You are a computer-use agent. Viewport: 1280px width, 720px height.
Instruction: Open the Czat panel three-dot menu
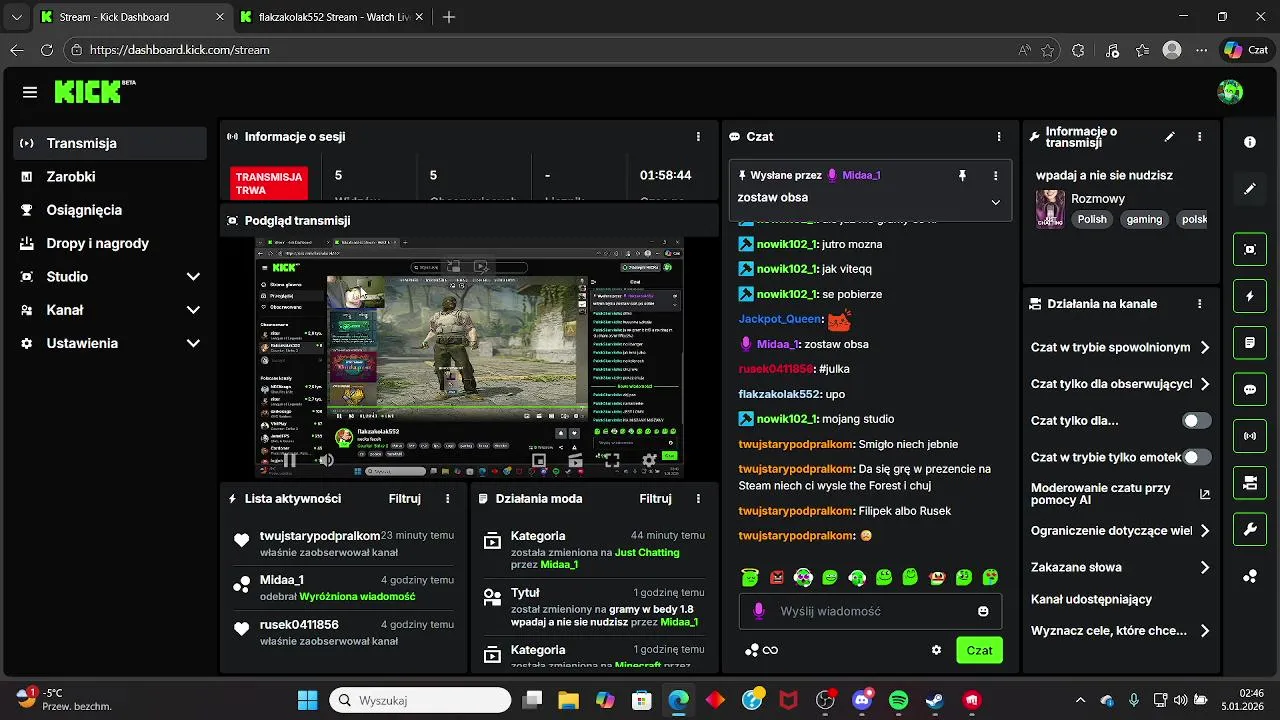click(x=998, y=137)
